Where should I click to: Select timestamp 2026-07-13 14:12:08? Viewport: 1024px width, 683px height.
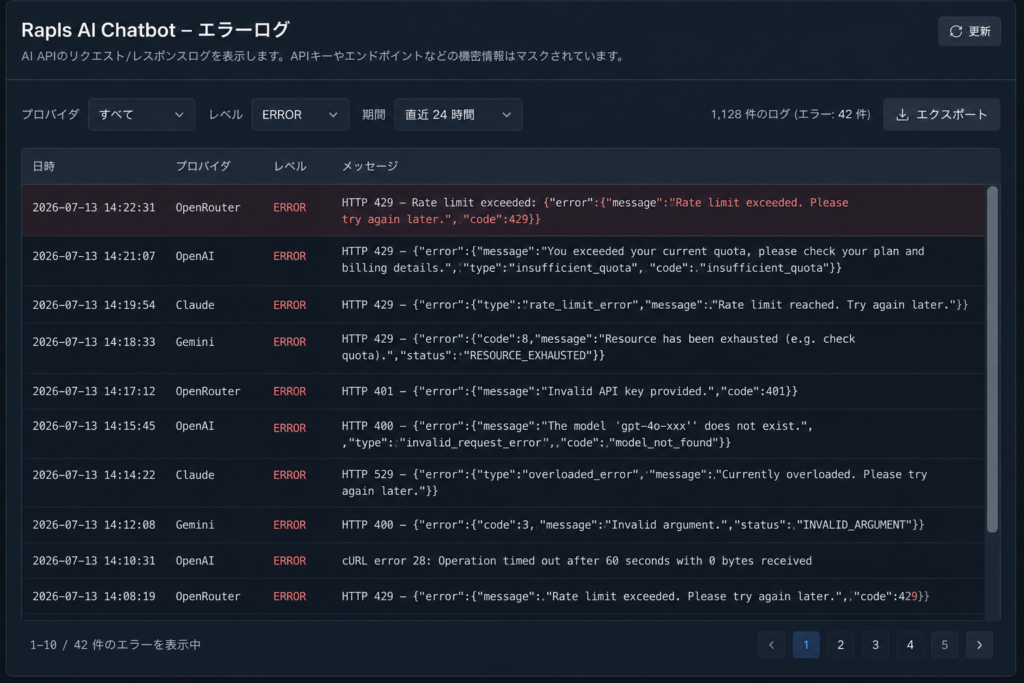pyautogui.click(x=94, y=524)
